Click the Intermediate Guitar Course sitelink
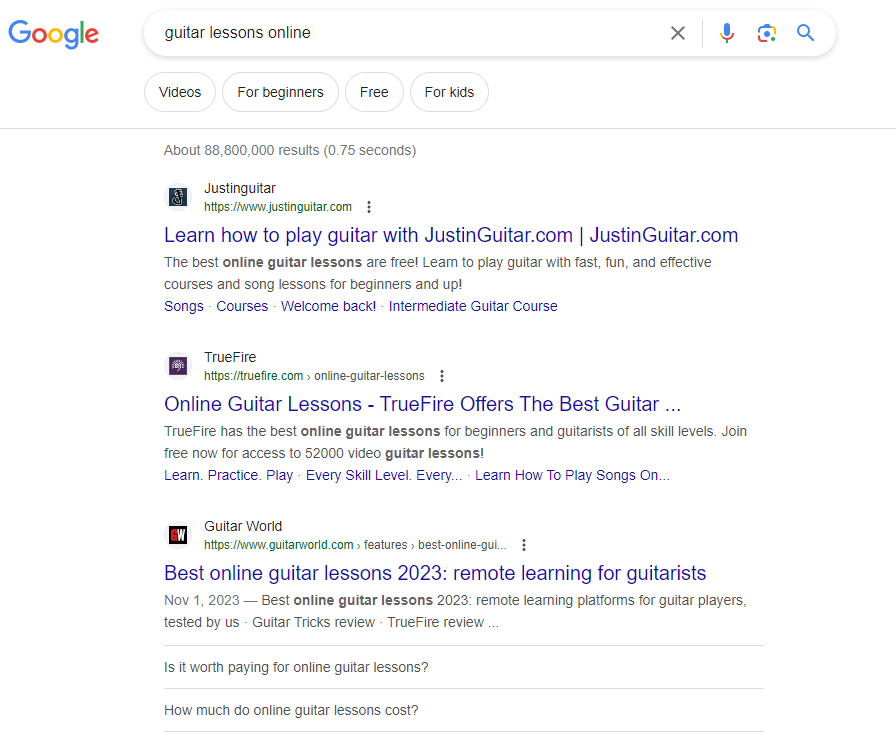896x744 pixels. pos(473,306)
